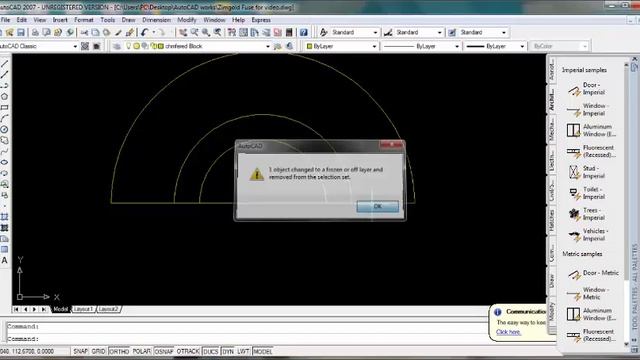Click the Save icon in Standard toolbar

21,32
